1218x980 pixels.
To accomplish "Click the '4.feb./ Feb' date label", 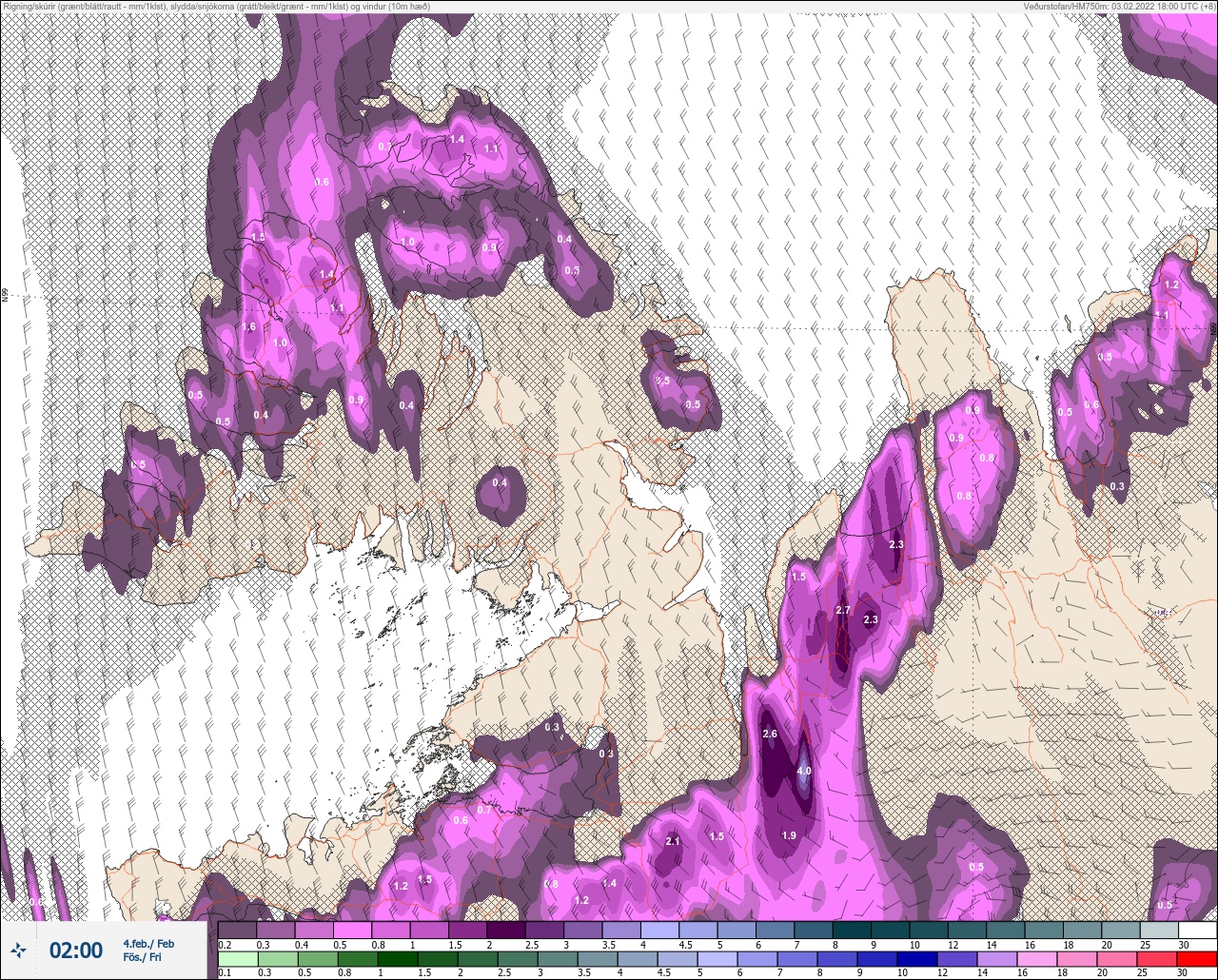I will pos(148,943).
